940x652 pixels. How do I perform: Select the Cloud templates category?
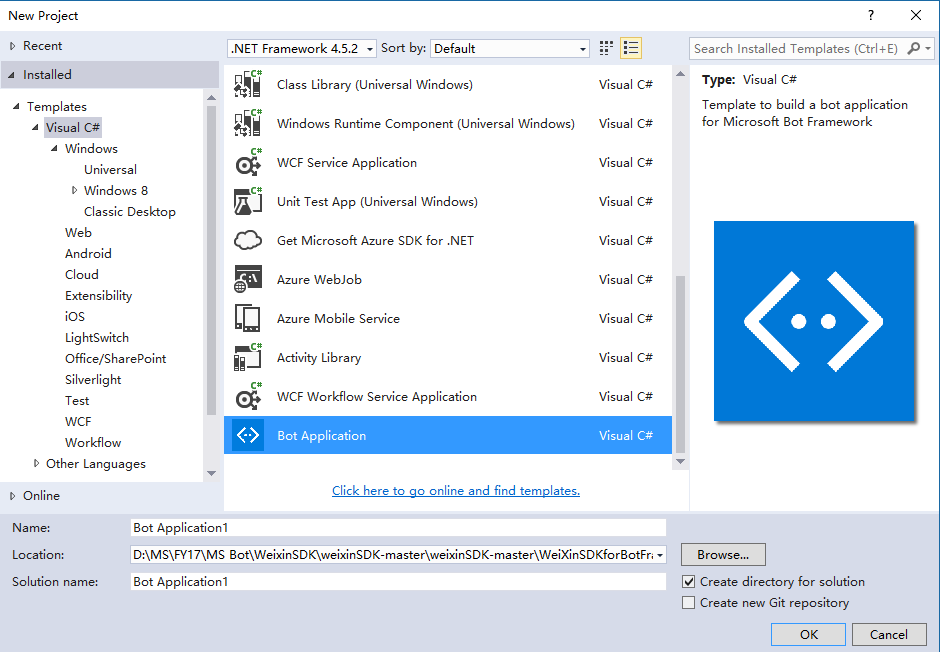click(82, 274)
